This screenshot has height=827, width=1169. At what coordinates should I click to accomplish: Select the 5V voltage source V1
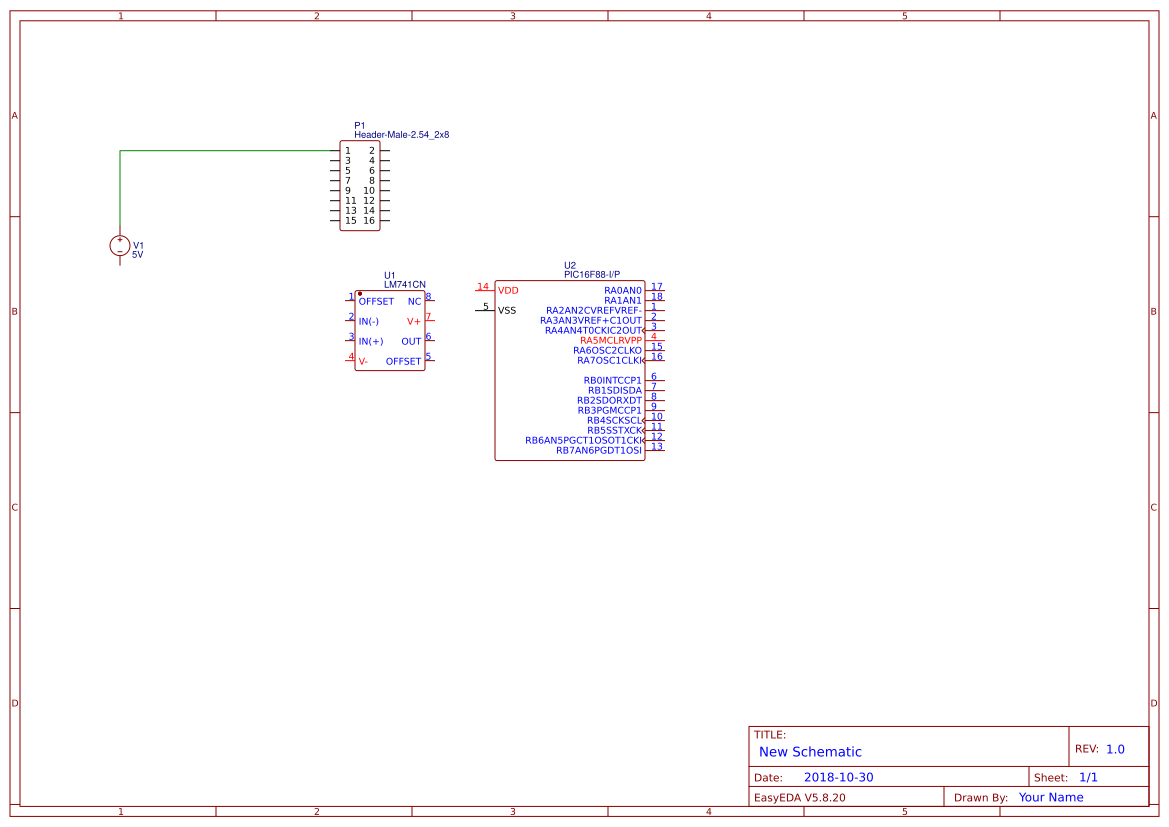click(x=120, y=246)
